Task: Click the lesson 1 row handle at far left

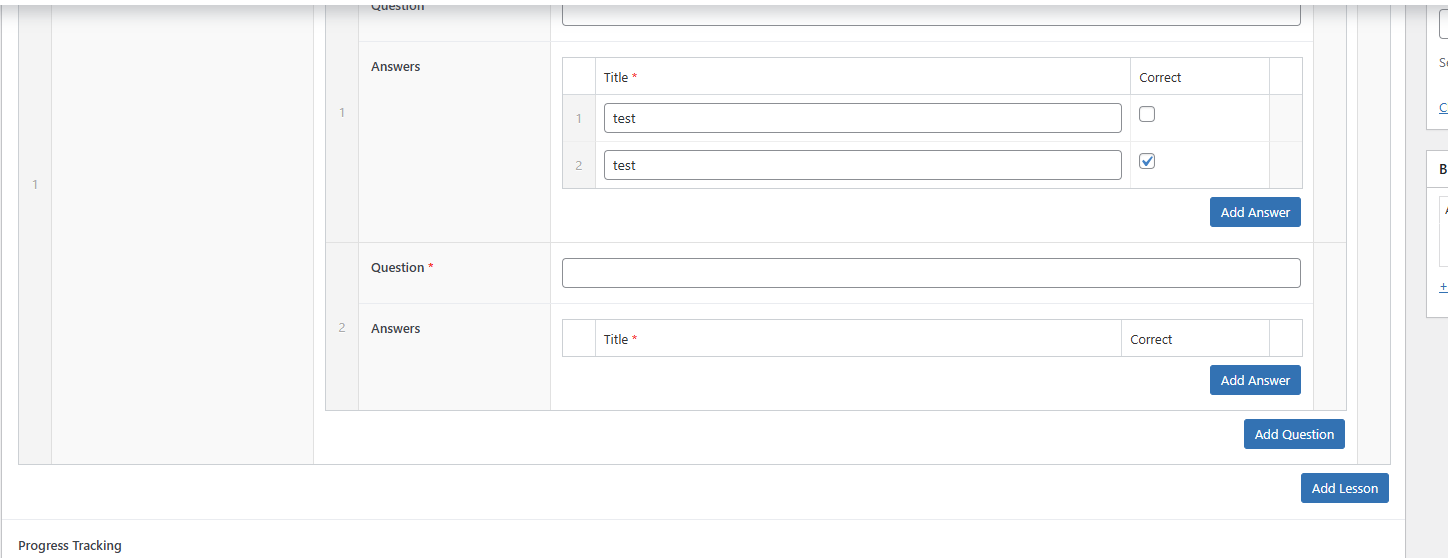Action: (x=35, y=185)
